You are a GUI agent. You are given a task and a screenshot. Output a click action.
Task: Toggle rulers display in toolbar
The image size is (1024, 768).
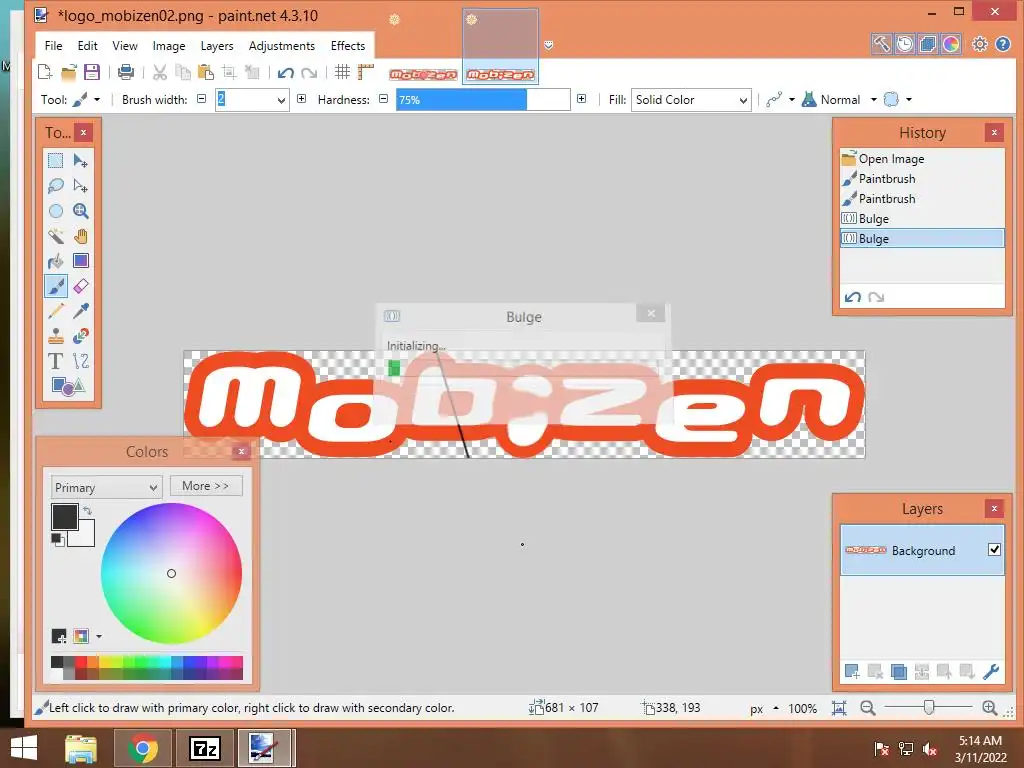click(365, 72)
